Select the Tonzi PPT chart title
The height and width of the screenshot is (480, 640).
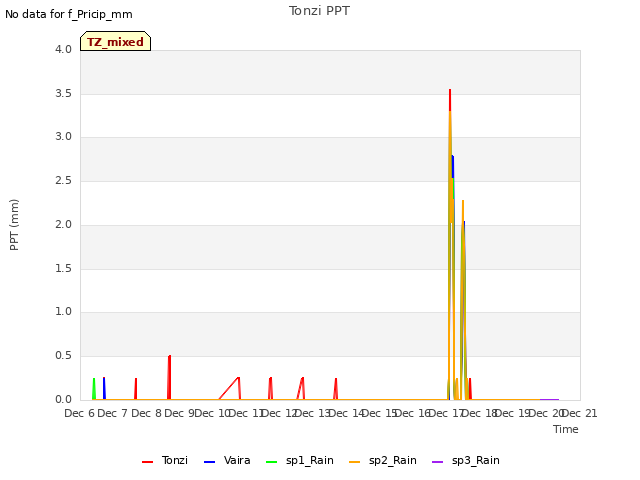(x=319, y=11)
